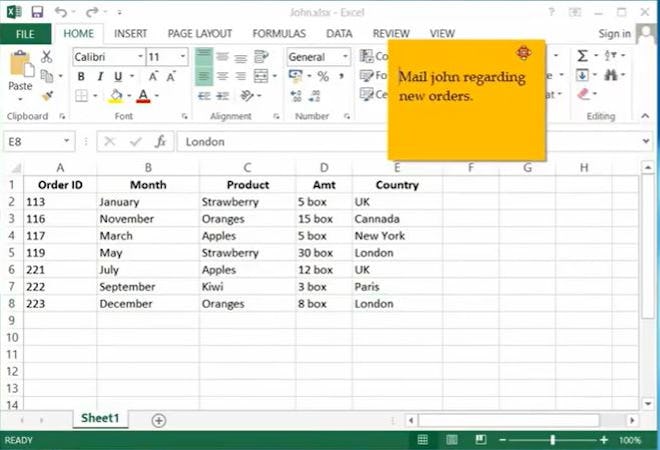Increase decimal places
Image resolution: width=660 pixels, height=450 pixels.
click(x=296, y=96)
